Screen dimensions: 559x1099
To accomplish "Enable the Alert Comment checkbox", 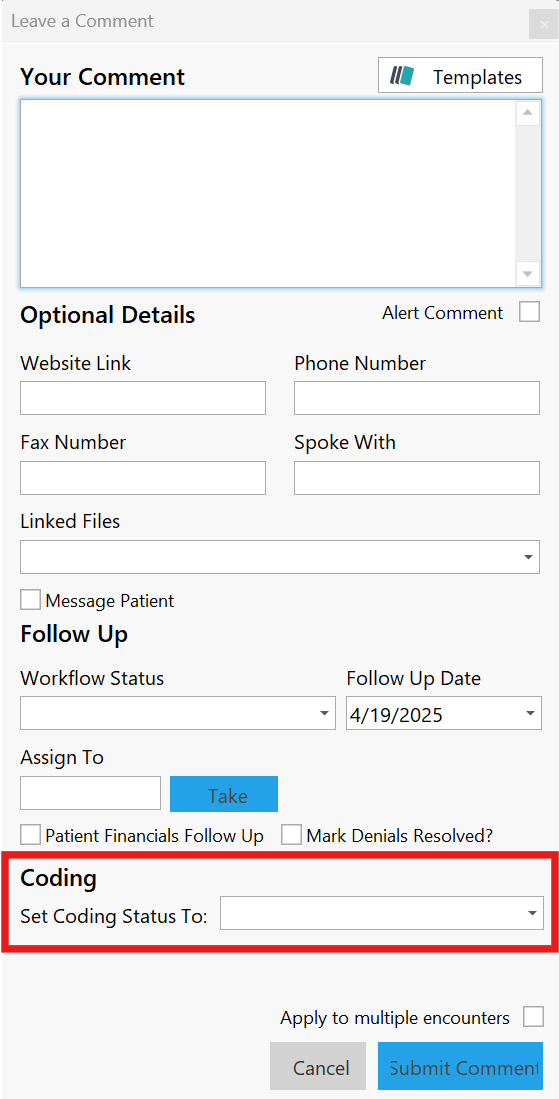I will [530, 312].
